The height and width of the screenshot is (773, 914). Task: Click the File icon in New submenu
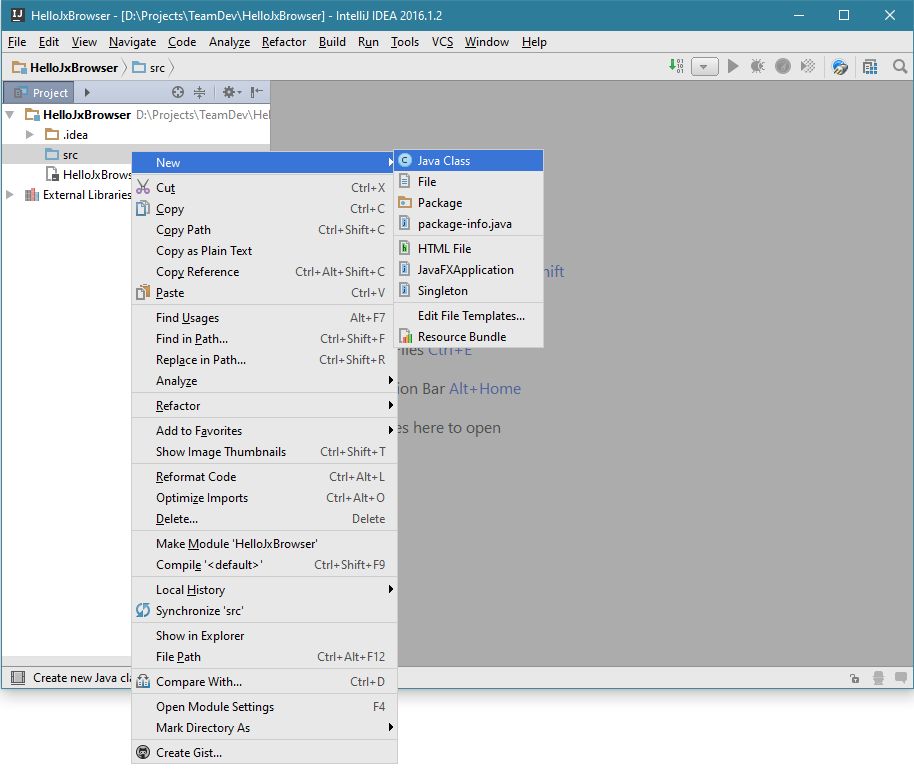(405, 182)
